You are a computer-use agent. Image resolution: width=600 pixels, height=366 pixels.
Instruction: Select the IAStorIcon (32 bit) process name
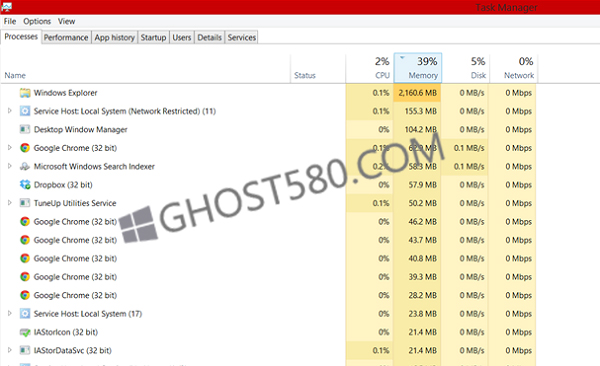[66, 332]
